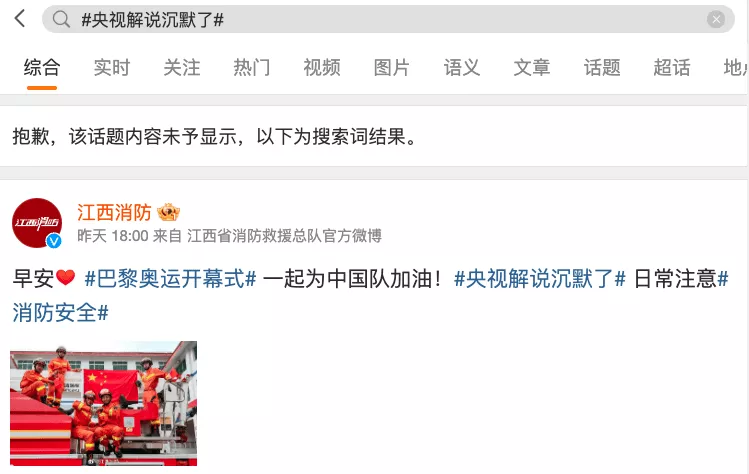
Task: Tap the crown badge next to 江西消防
Action: (x=168, y=212)
